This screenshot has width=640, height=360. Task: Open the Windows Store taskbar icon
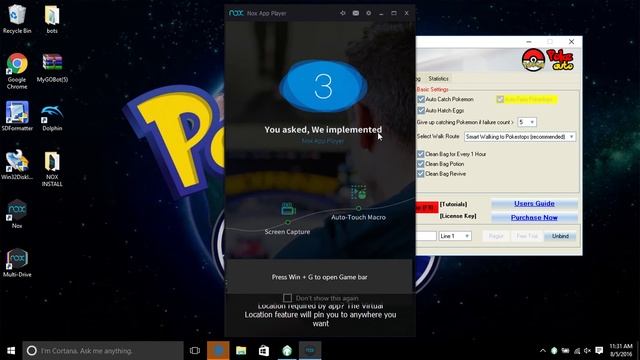pos(264,351)
